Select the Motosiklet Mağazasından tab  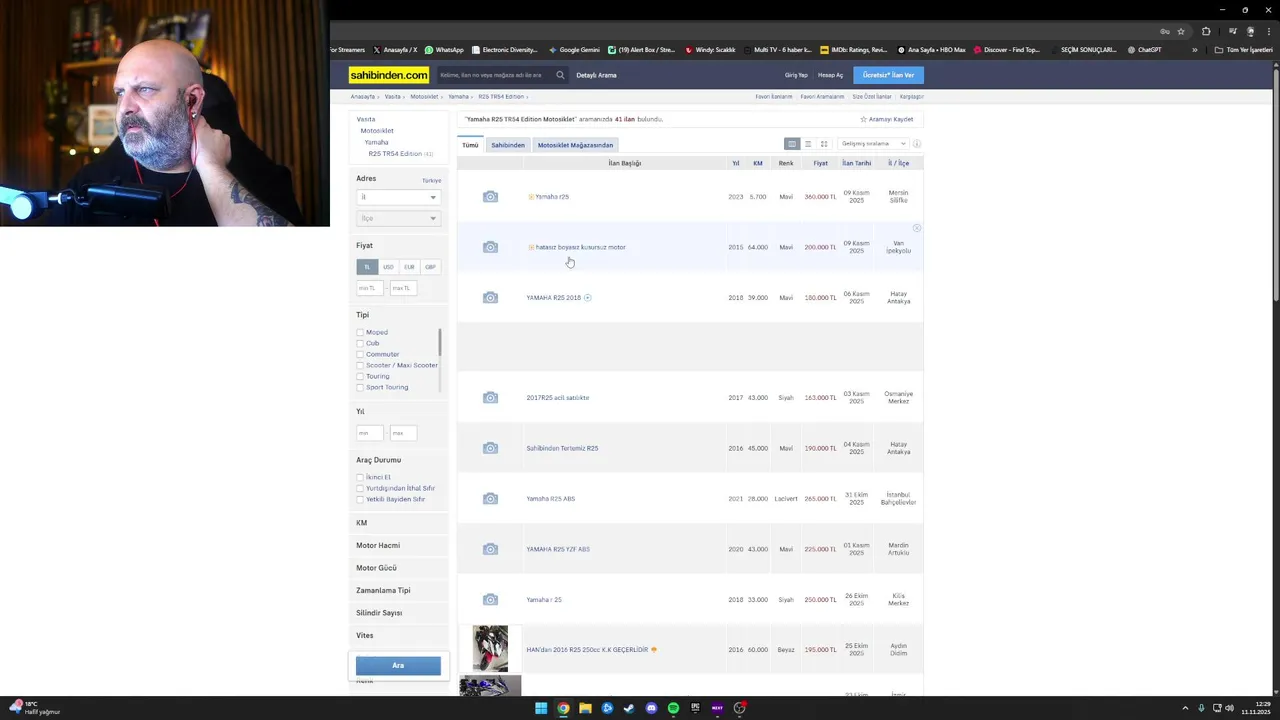(x=575, y=145)
